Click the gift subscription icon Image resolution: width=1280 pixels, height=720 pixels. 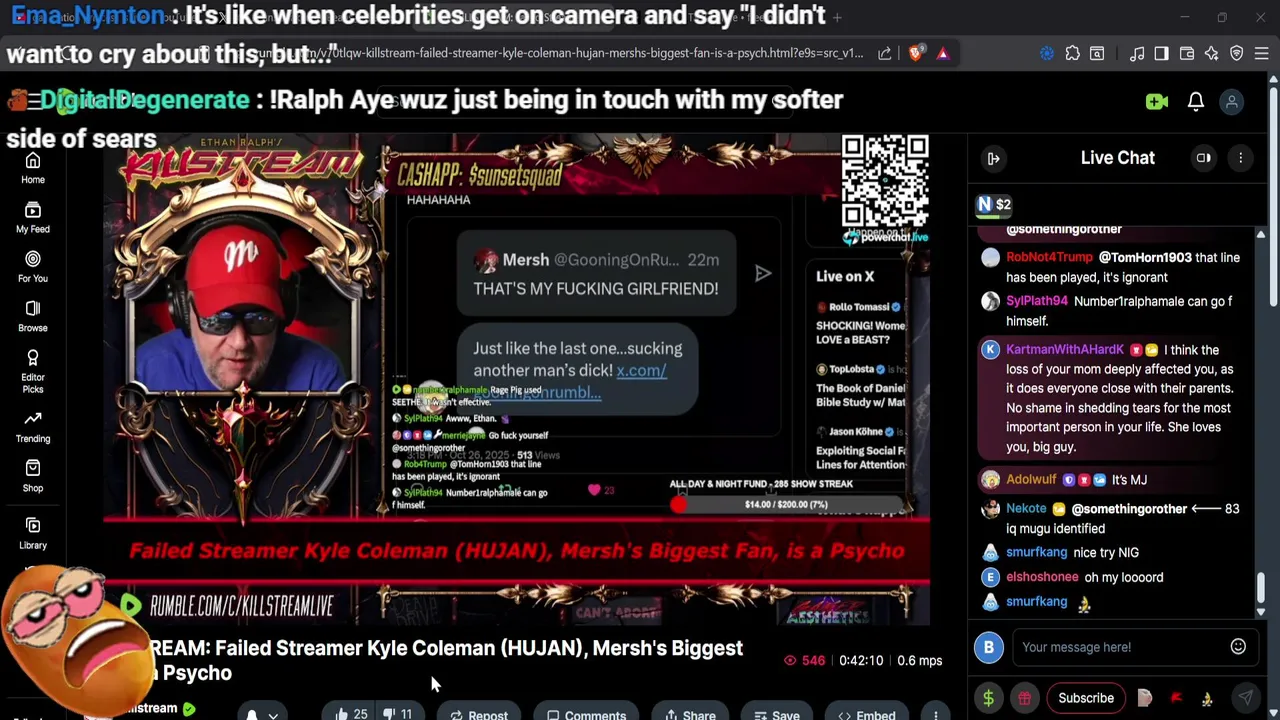[1025, 698]
